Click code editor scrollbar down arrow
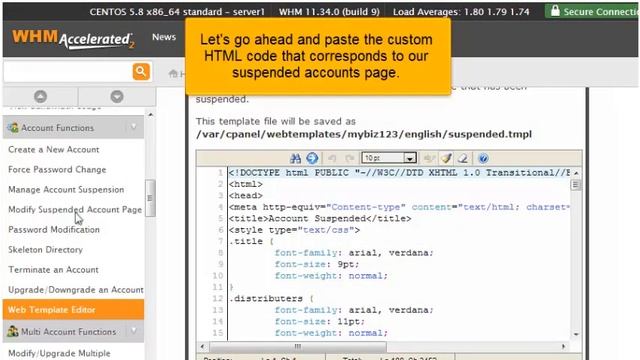640x360 pixels. (x=576, y=334)
